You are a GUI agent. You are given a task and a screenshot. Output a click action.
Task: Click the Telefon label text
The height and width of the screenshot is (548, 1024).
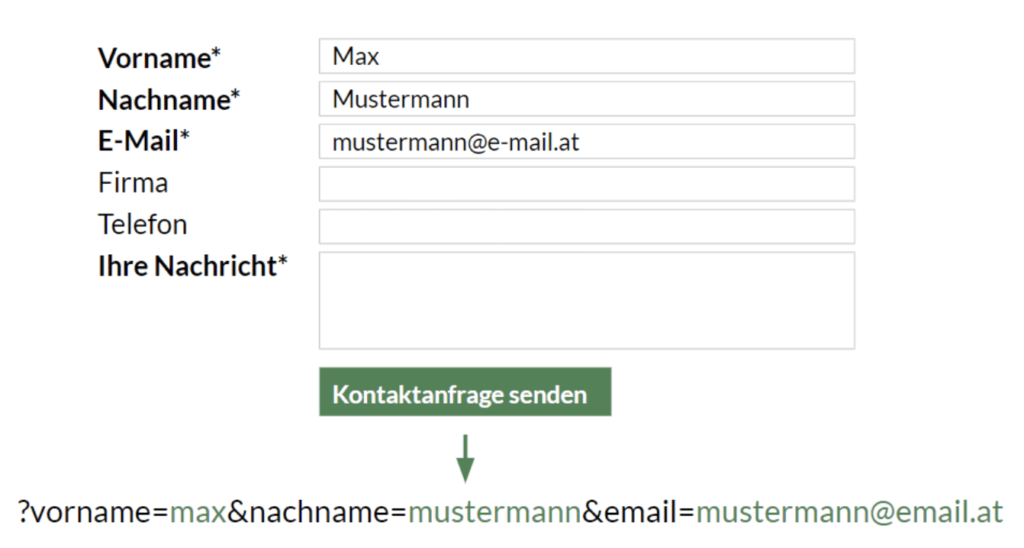[x=142, y=225]
